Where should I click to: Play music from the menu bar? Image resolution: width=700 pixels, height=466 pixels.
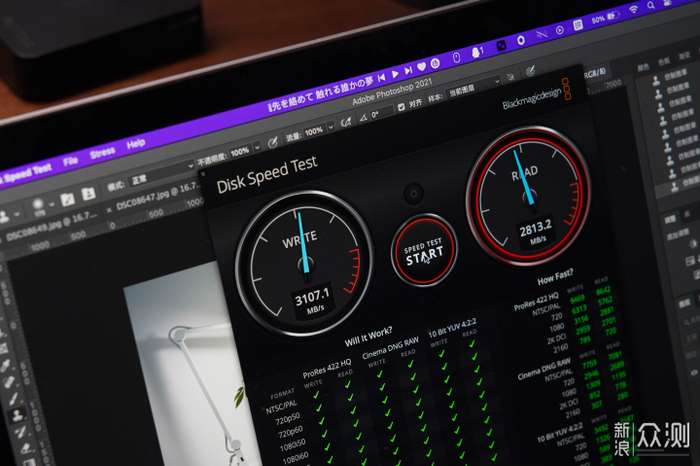pyautogui.click(x=395, y=75)
